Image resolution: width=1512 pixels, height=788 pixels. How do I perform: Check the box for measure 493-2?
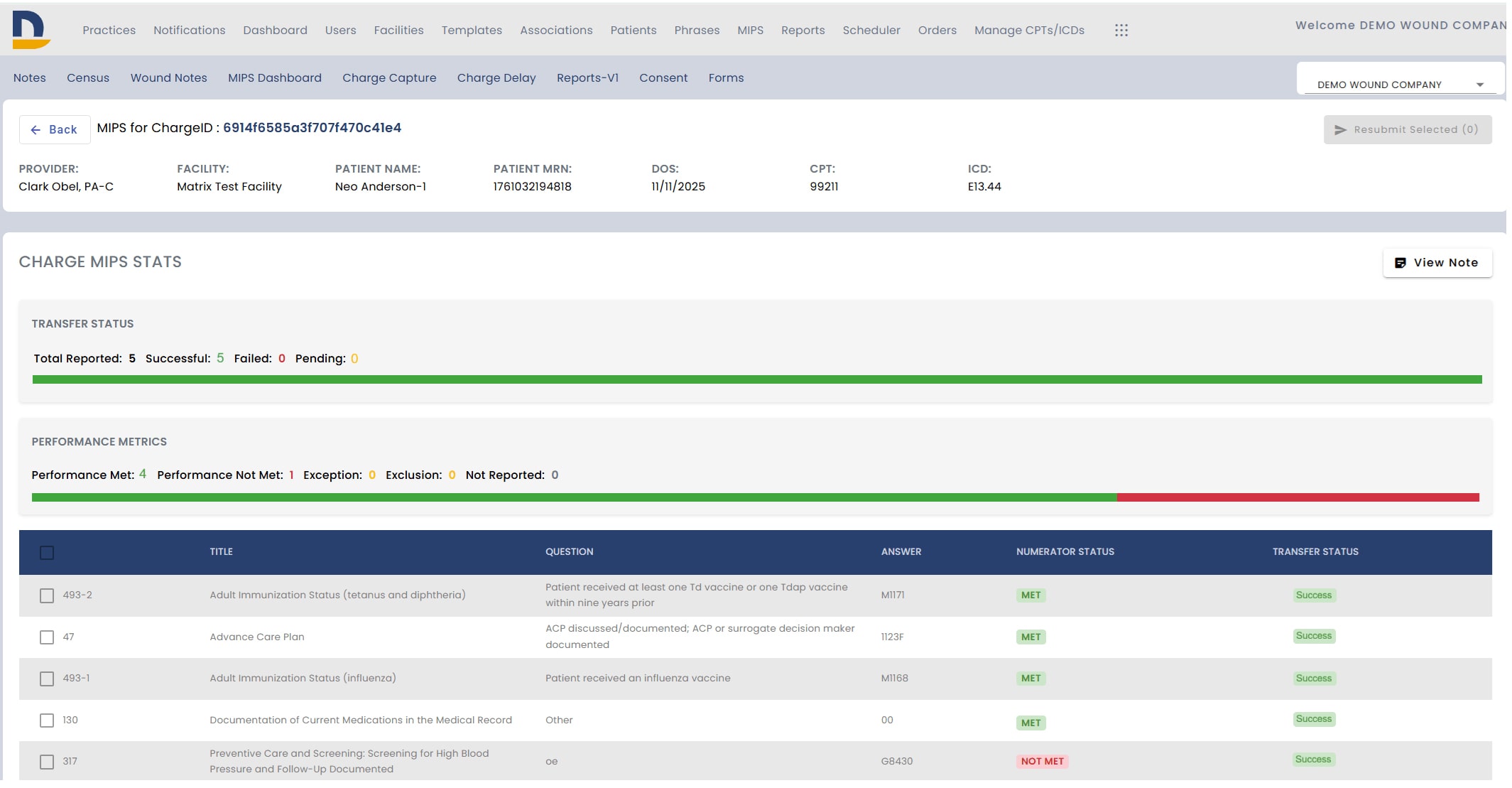pyautogui.click(x=47, y=595)
